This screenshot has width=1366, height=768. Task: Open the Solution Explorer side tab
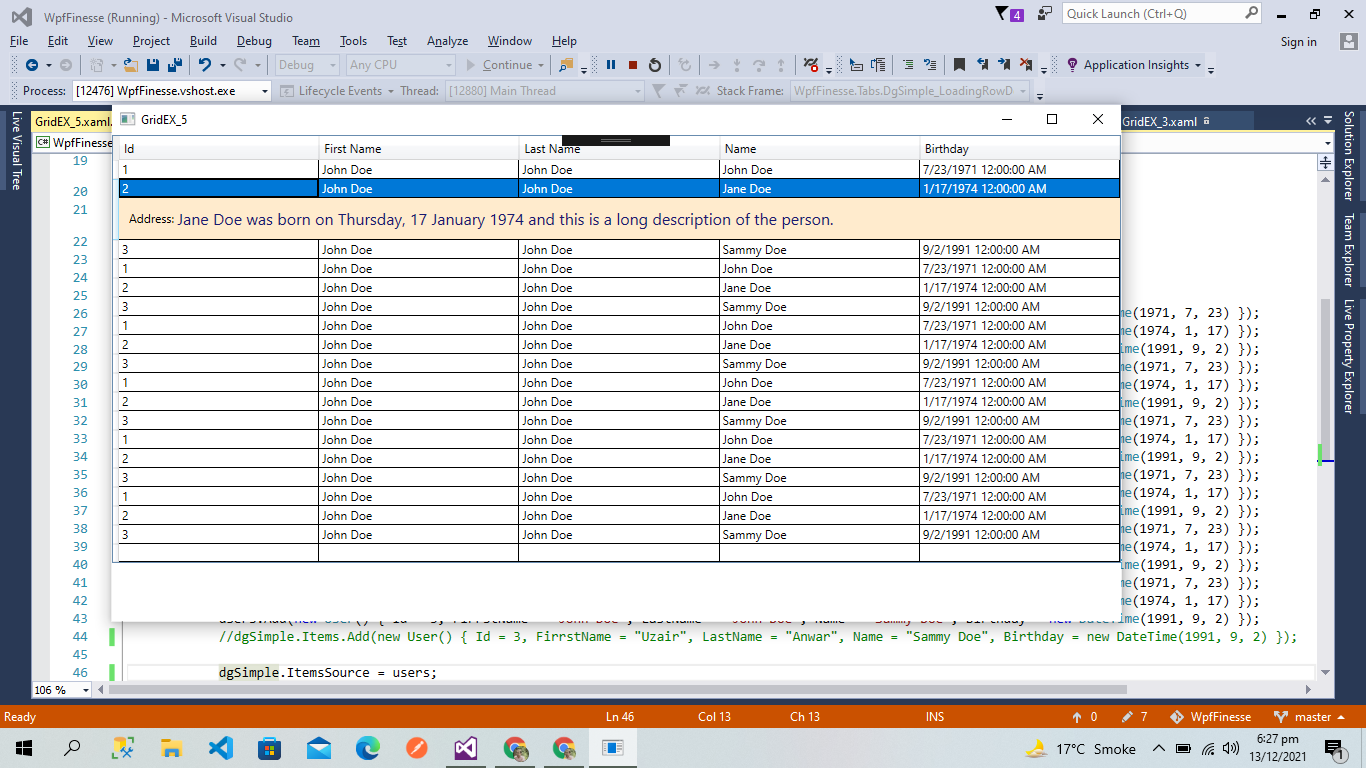(x=1349, y=156)
